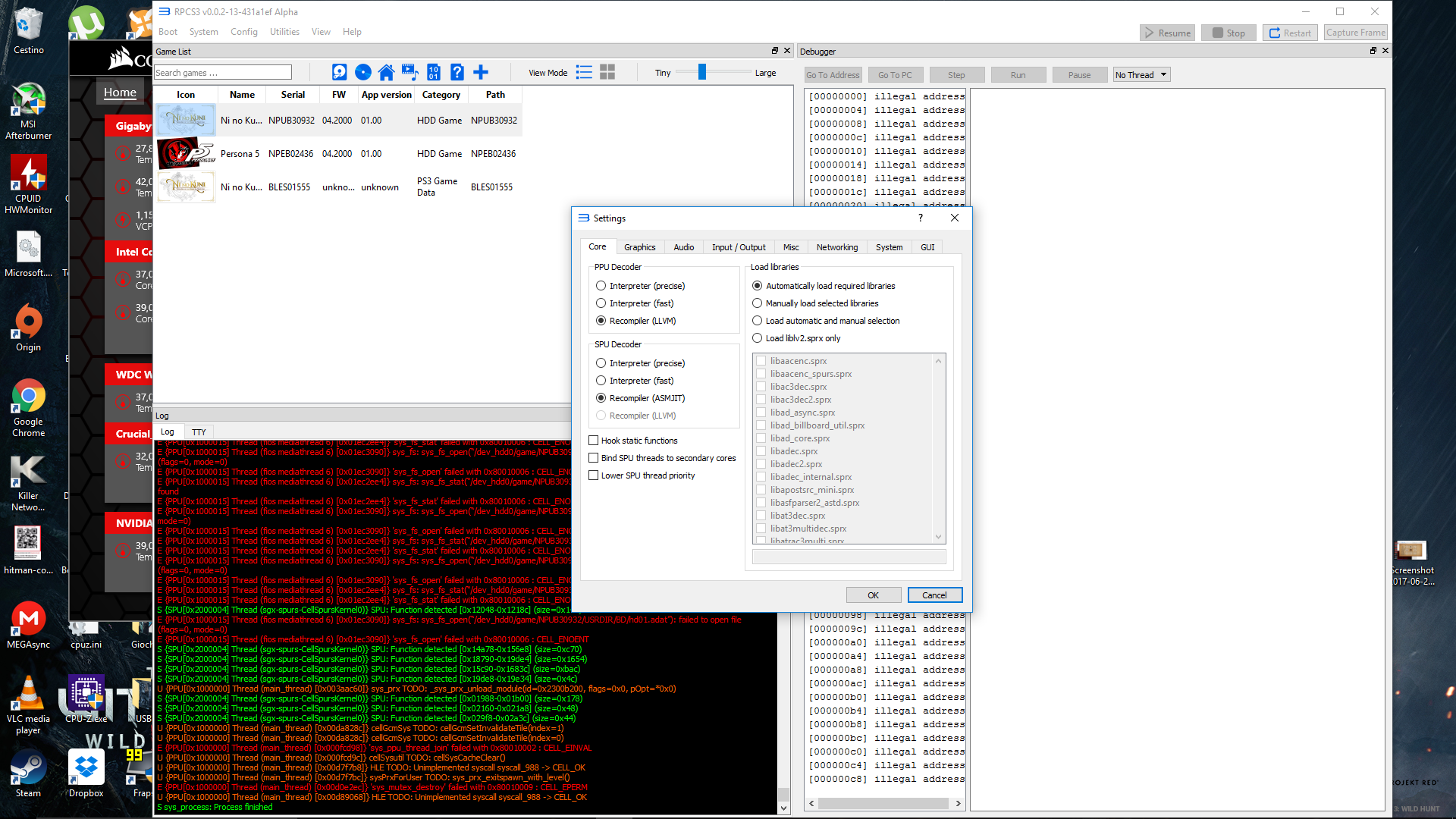This screenshot has height=819, width=1456.
Task: Click the Tiny-Large icon size slider
Action: click(702, 72)
